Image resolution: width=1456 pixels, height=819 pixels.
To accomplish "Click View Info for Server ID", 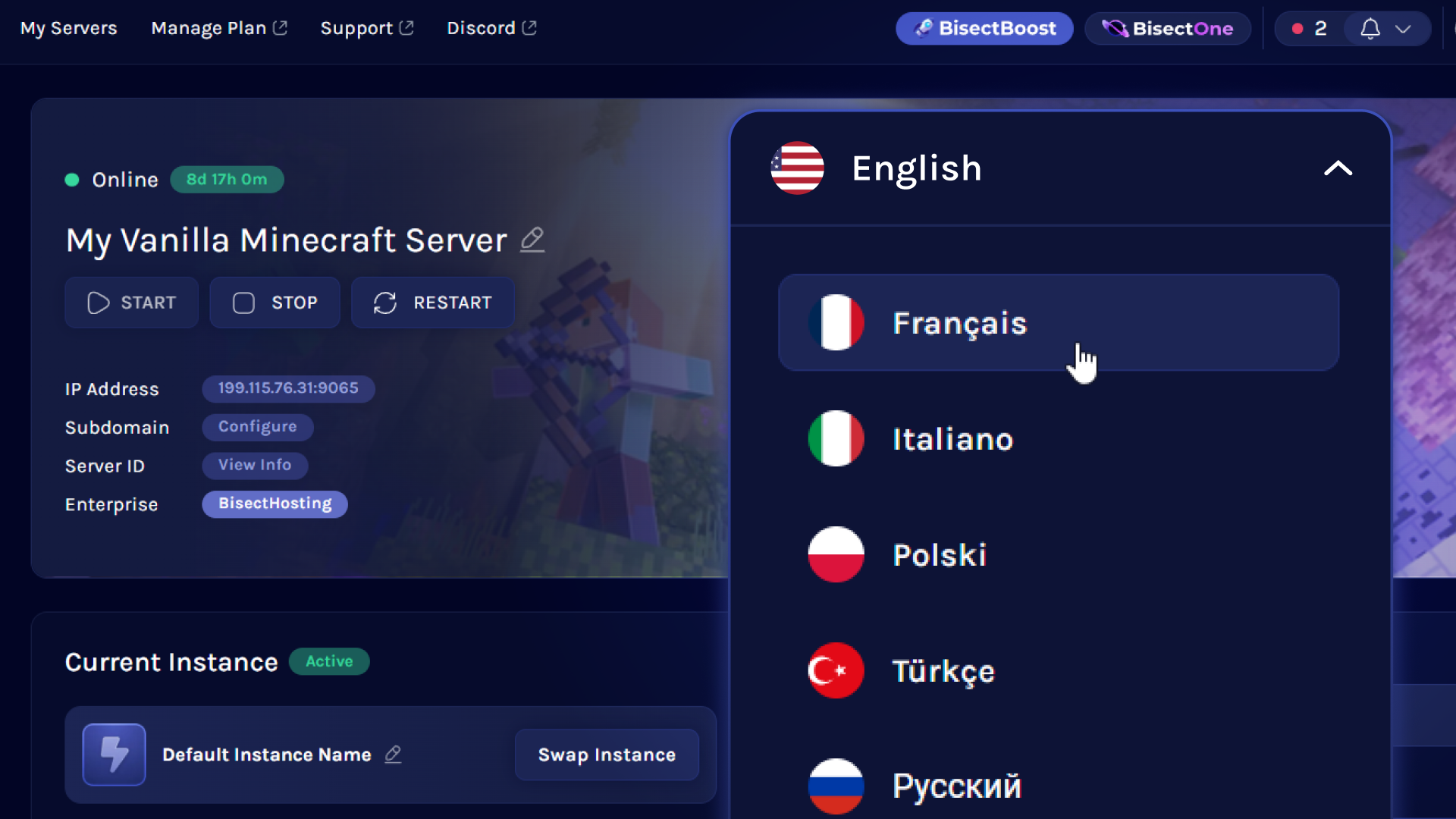I will [x=255, y=466].
